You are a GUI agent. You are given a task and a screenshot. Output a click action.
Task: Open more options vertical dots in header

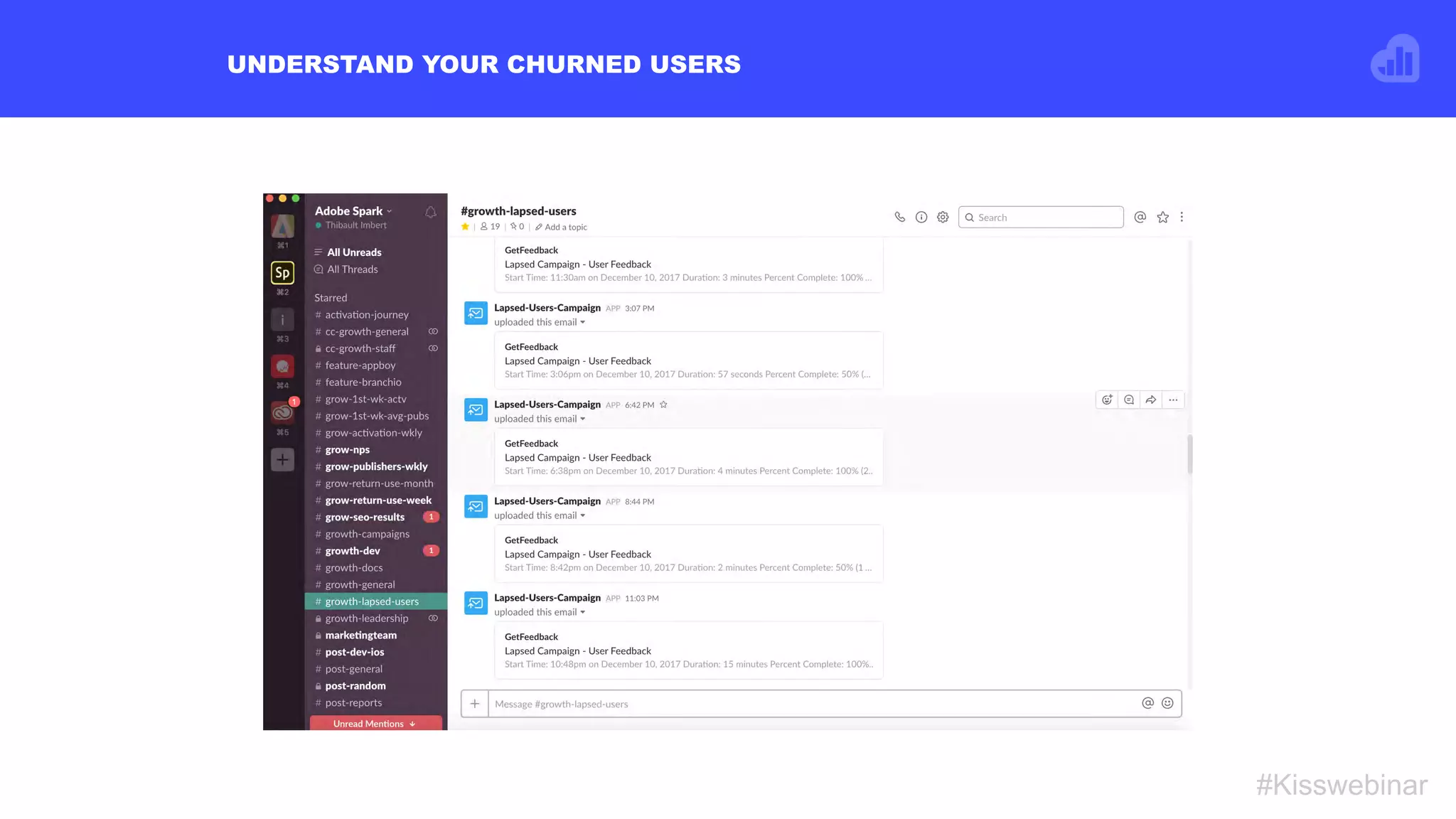pyautogui.click(x=1182, y=218)
